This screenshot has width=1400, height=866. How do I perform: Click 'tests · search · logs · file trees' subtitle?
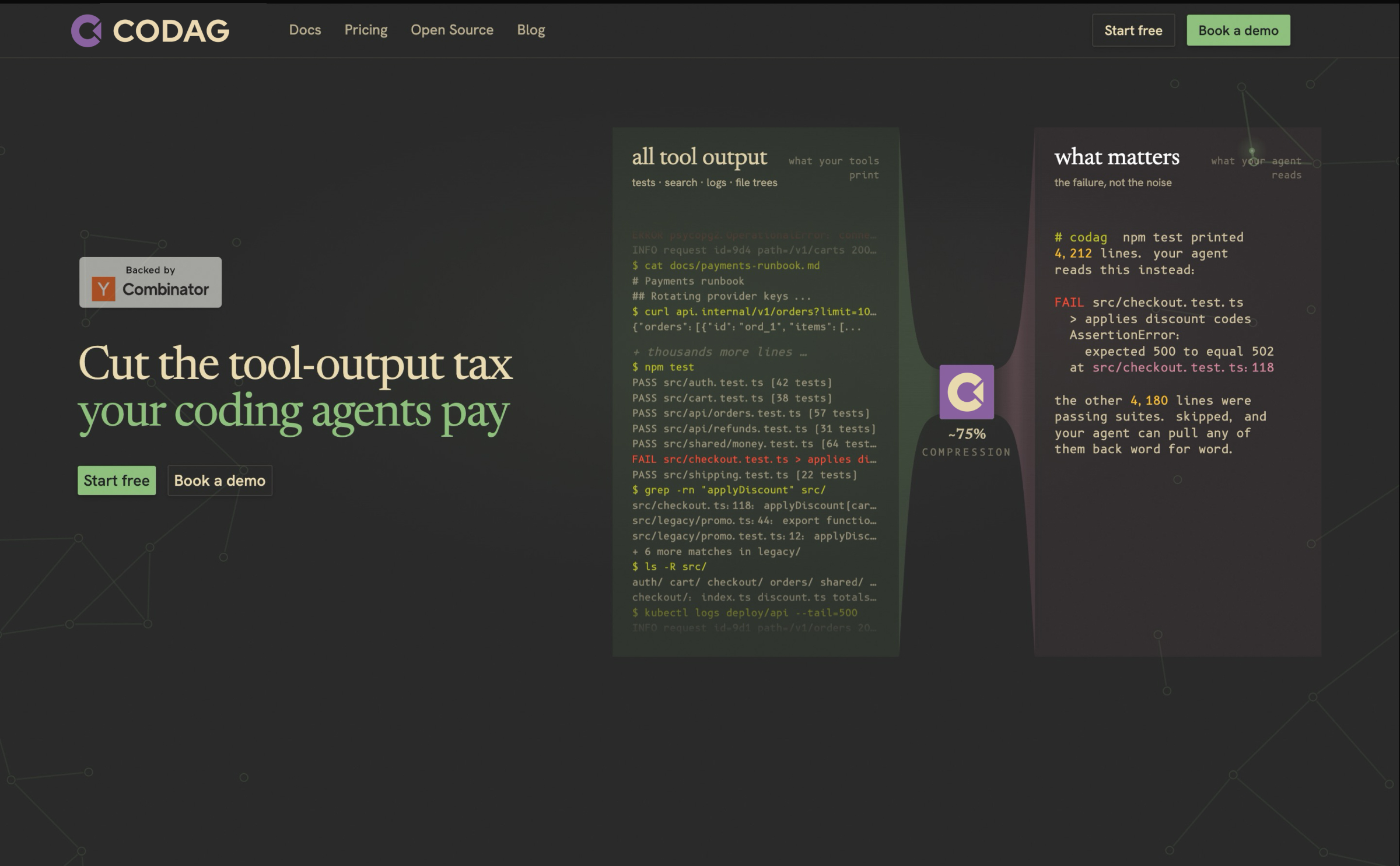pos(705,183)
